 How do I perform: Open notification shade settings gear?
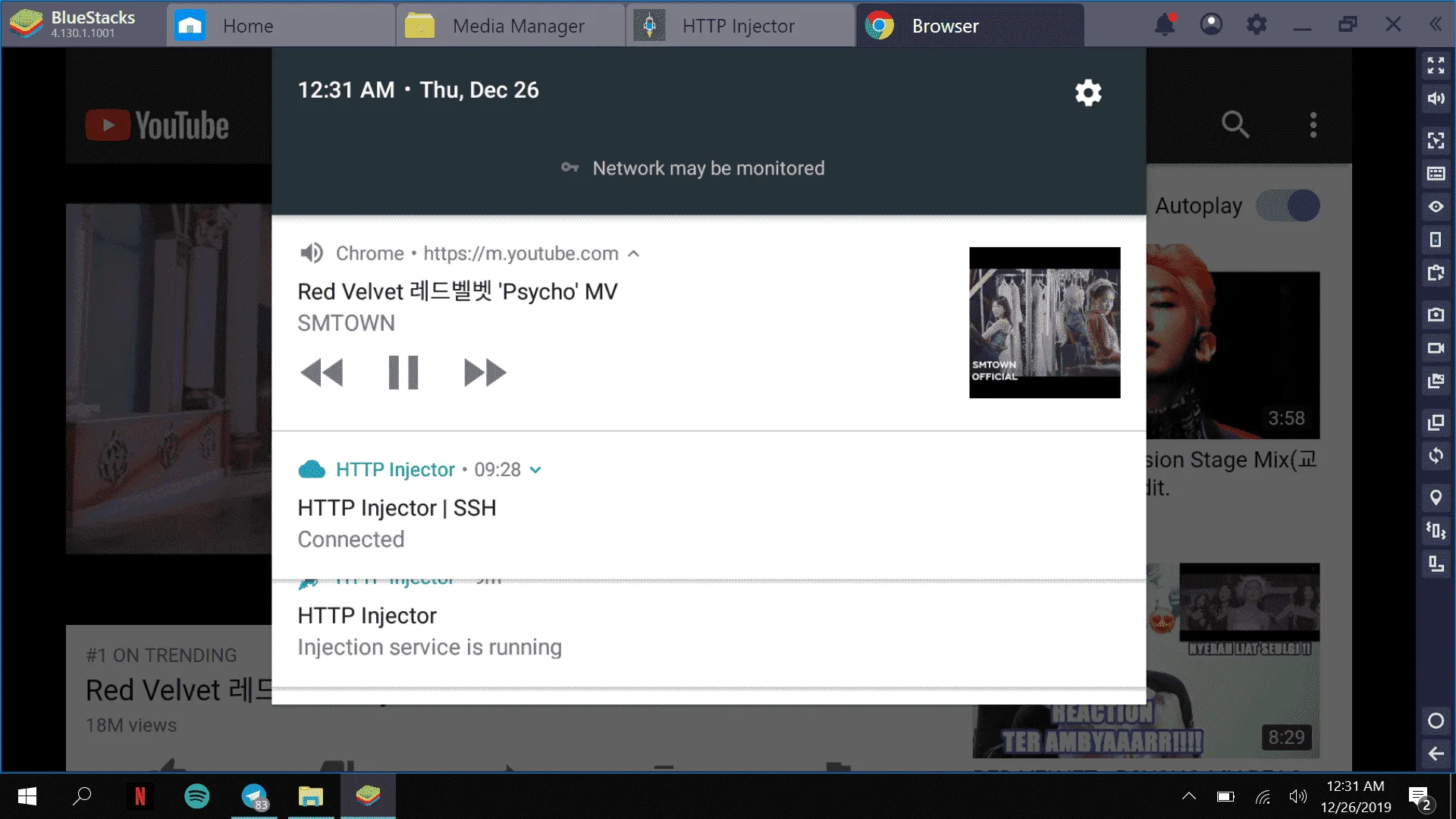1088,93
